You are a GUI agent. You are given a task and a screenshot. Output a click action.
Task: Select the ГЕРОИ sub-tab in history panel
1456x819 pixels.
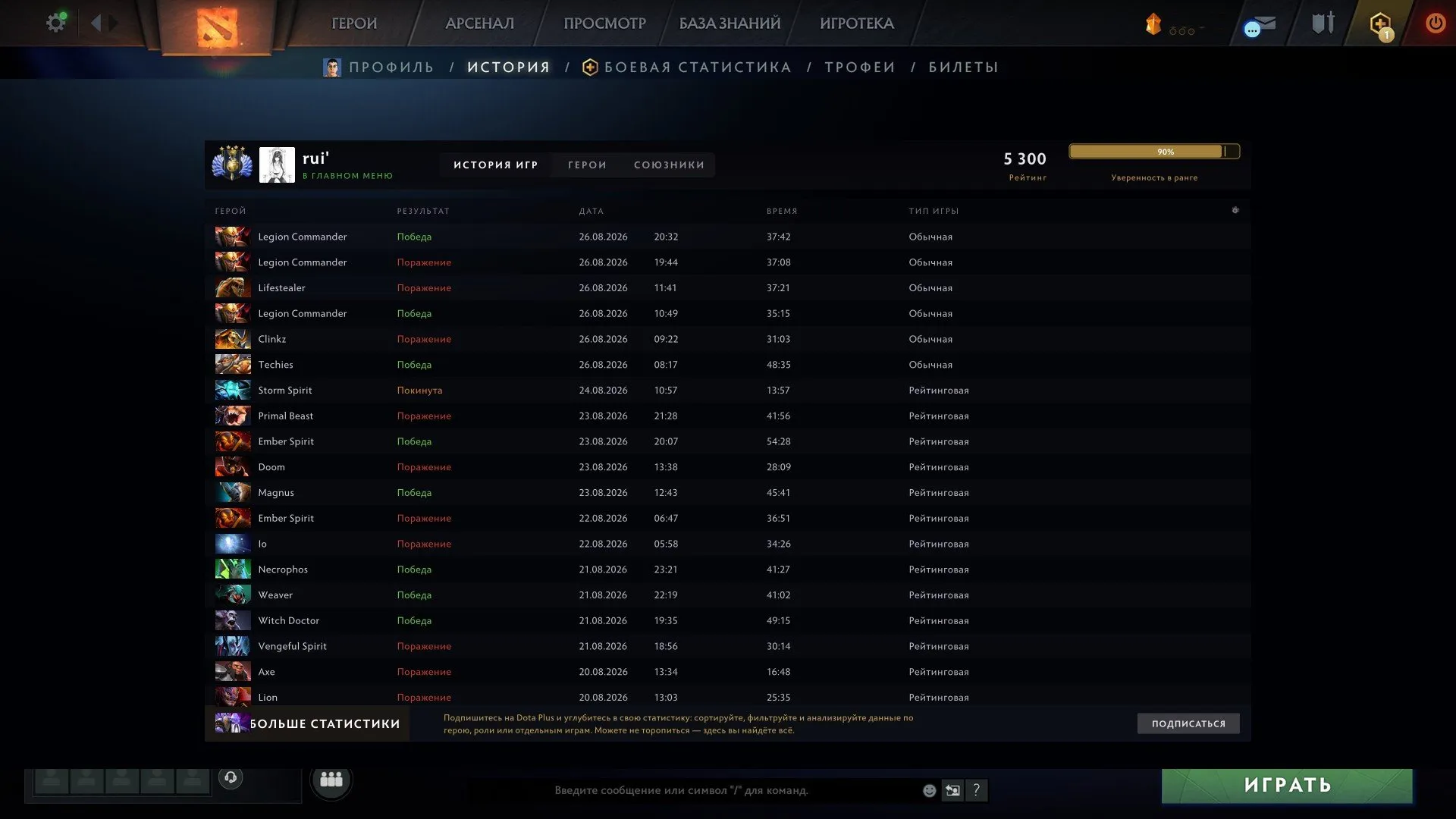pos(588,165)
